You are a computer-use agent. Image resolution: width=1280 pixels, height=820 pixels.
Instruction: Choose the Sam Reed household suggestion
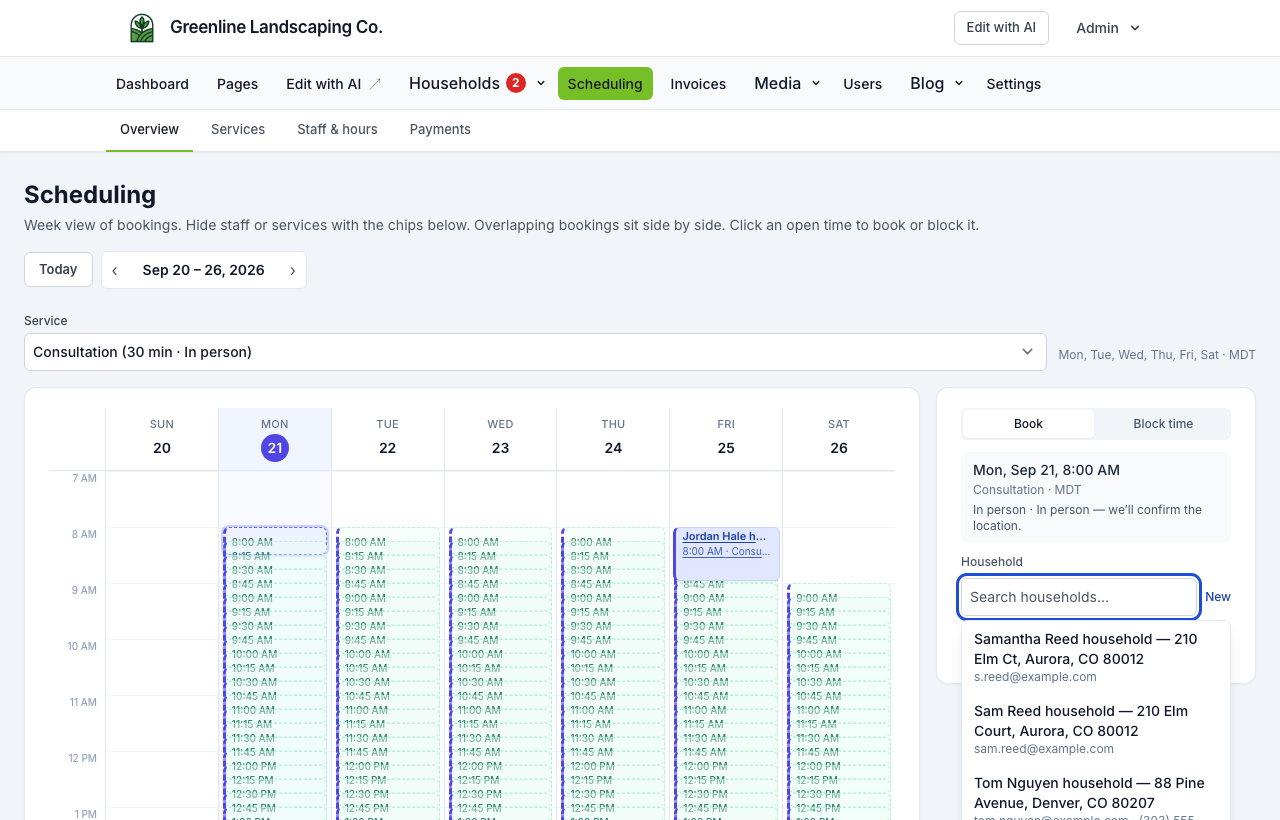1096,729
